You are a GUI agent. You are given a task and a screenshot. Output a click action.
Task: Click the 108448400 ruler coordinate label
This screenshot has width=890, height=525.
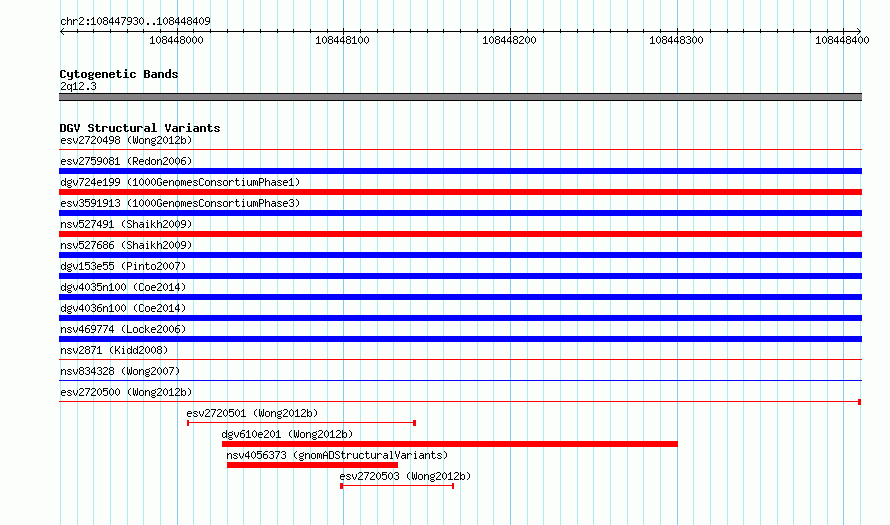pyautogui.click(x=842, y=40)
